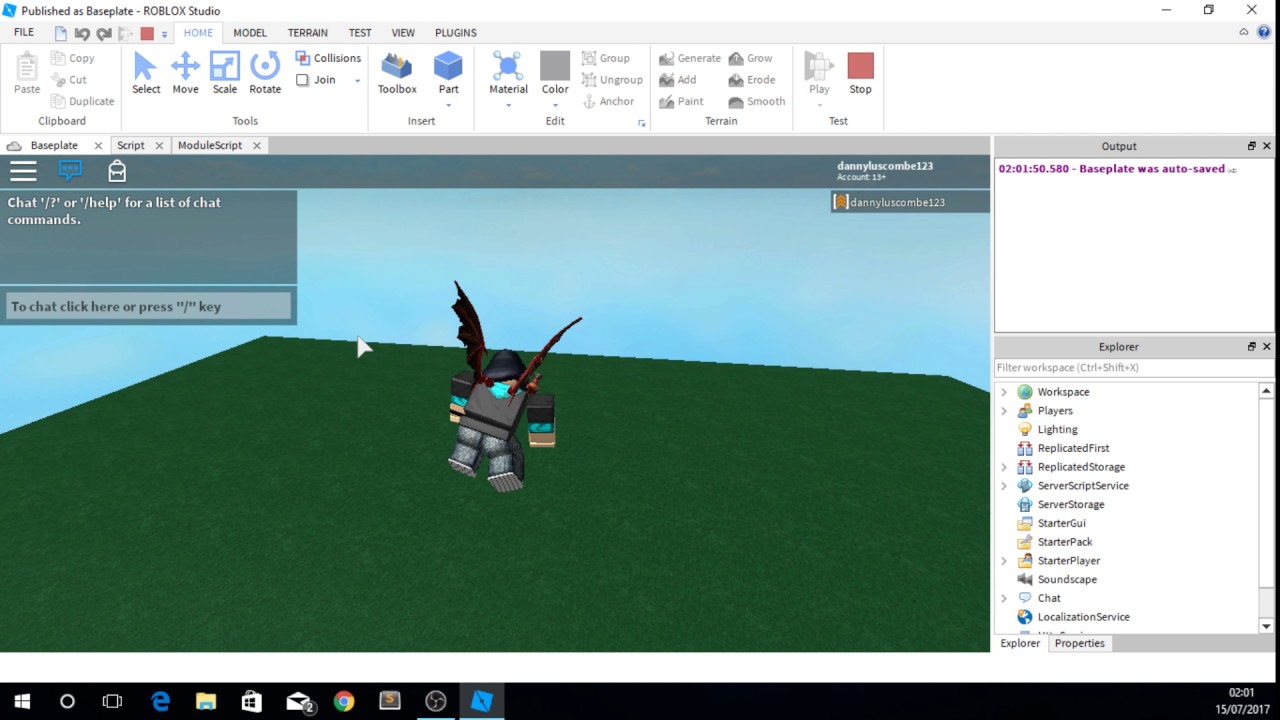The width and height of the screenshot is (1280, 720).
Task: Click the Generate terrain tool
Action: 690,58
